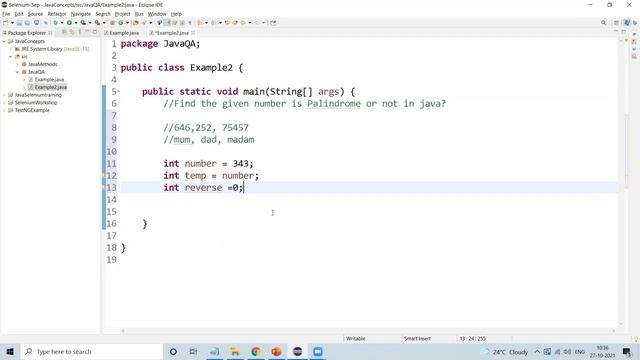Click the Search magnifier icon at top right
Image resolution: width=640 pixels, height=360 pixels.
(603, 23)
